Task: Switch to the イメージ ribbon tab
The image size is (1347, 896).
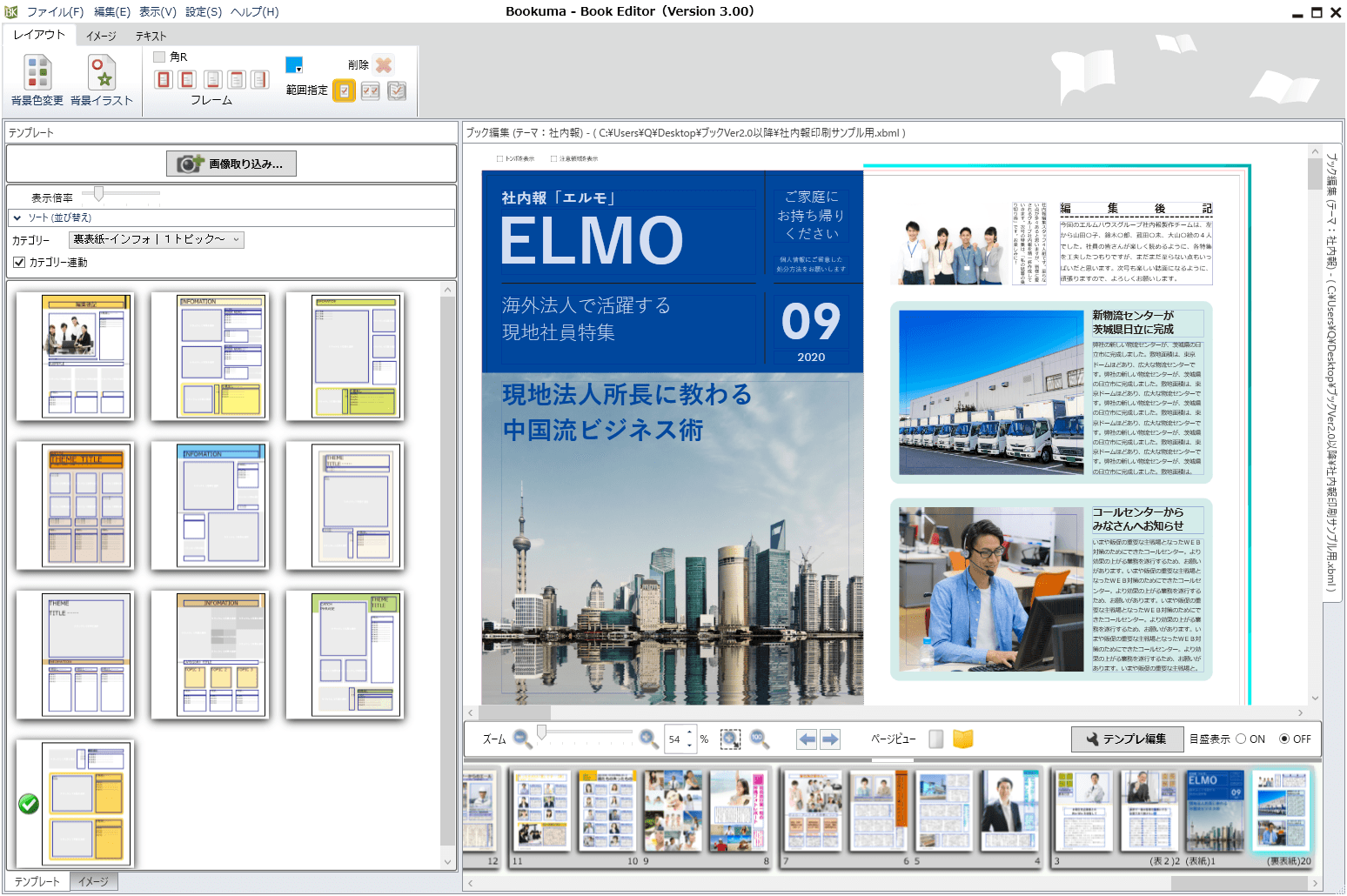Action: [101, 36]
